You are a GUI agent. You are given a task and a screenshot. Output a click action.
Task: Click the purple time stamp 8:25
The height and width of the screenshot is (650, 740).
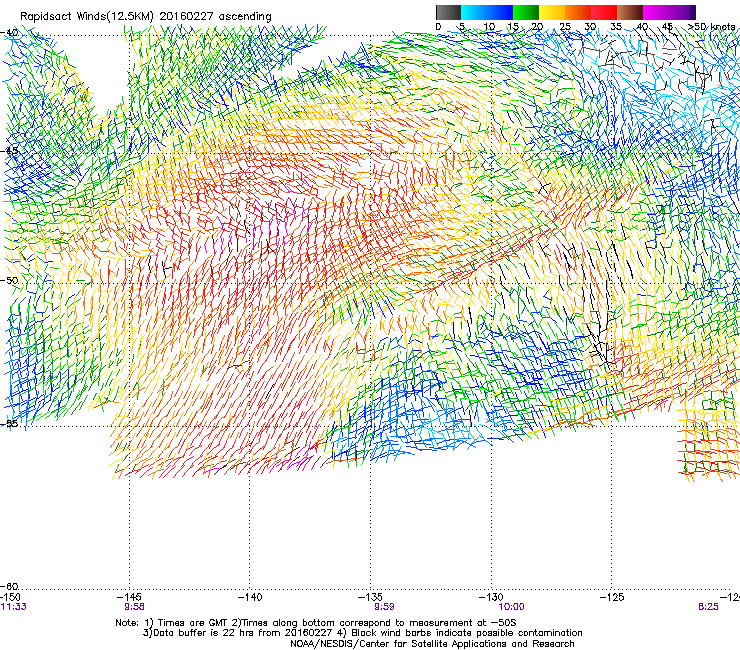tap(708, 607)
